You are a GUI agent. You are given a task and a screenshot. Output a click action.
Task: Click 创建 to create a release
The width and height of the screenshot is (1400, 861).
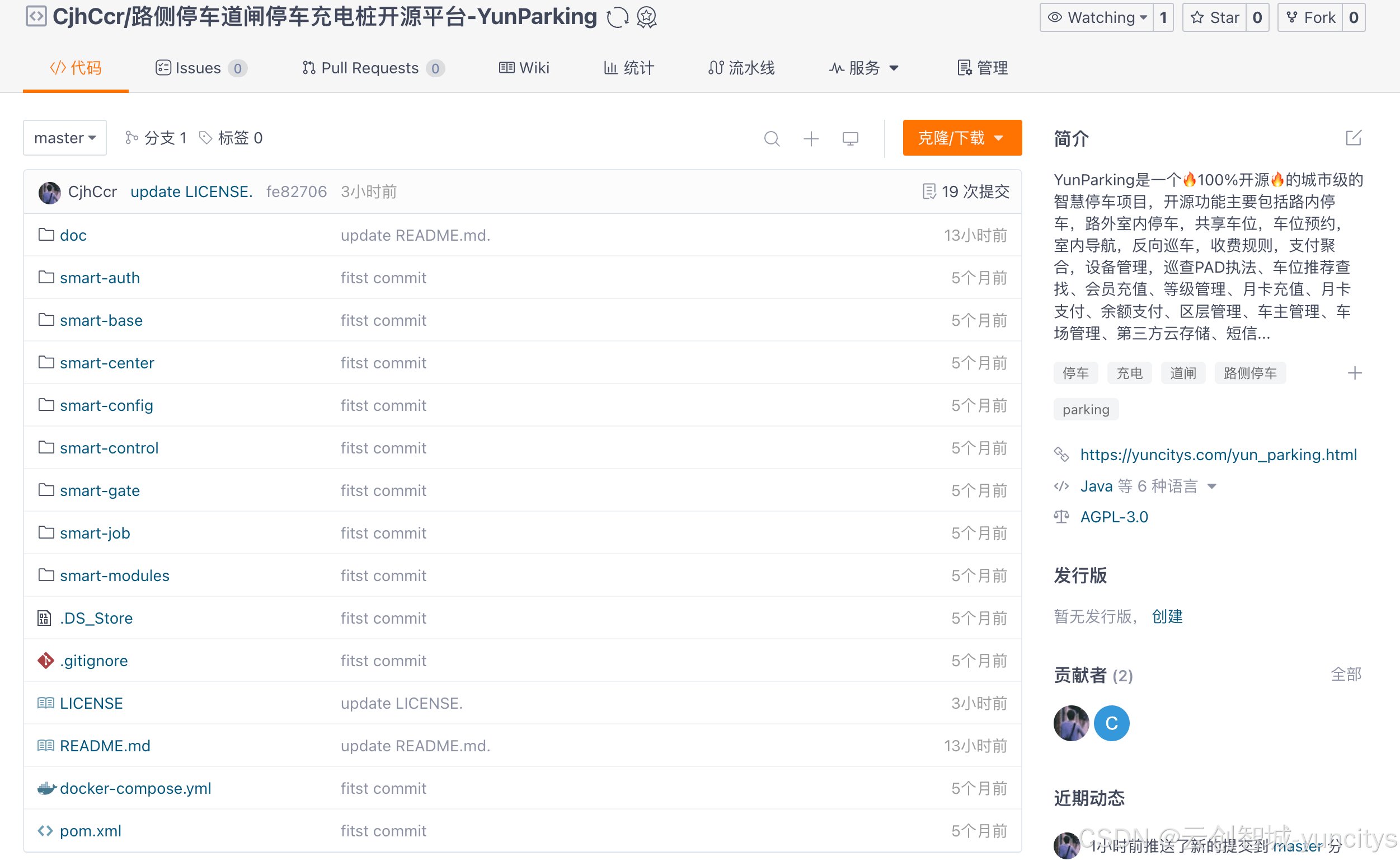tap(1167, 617)
